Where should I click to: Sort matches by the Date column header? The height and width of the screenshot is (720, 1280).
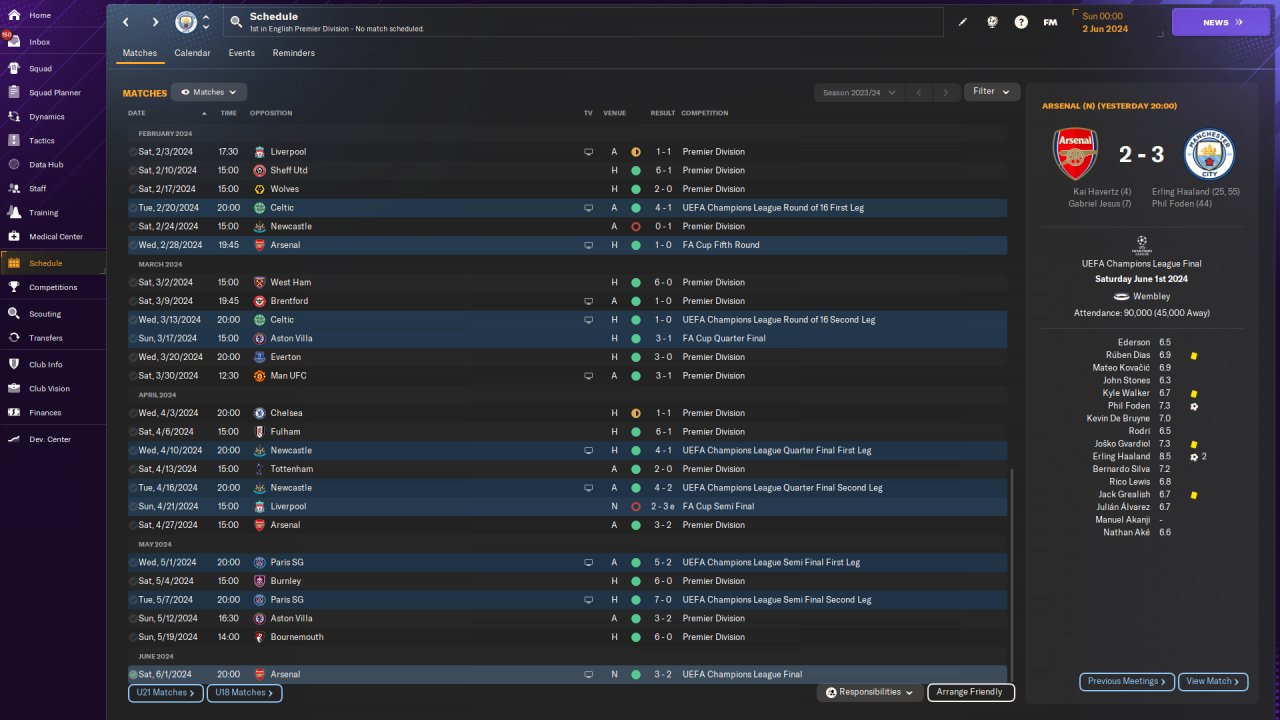click(x=137, y=113)
